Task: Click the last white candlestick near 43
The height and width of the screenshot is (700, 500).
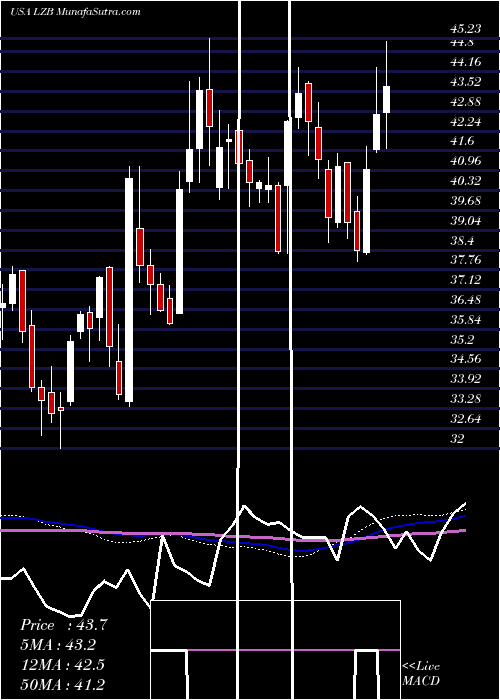Action: [387, 99]
